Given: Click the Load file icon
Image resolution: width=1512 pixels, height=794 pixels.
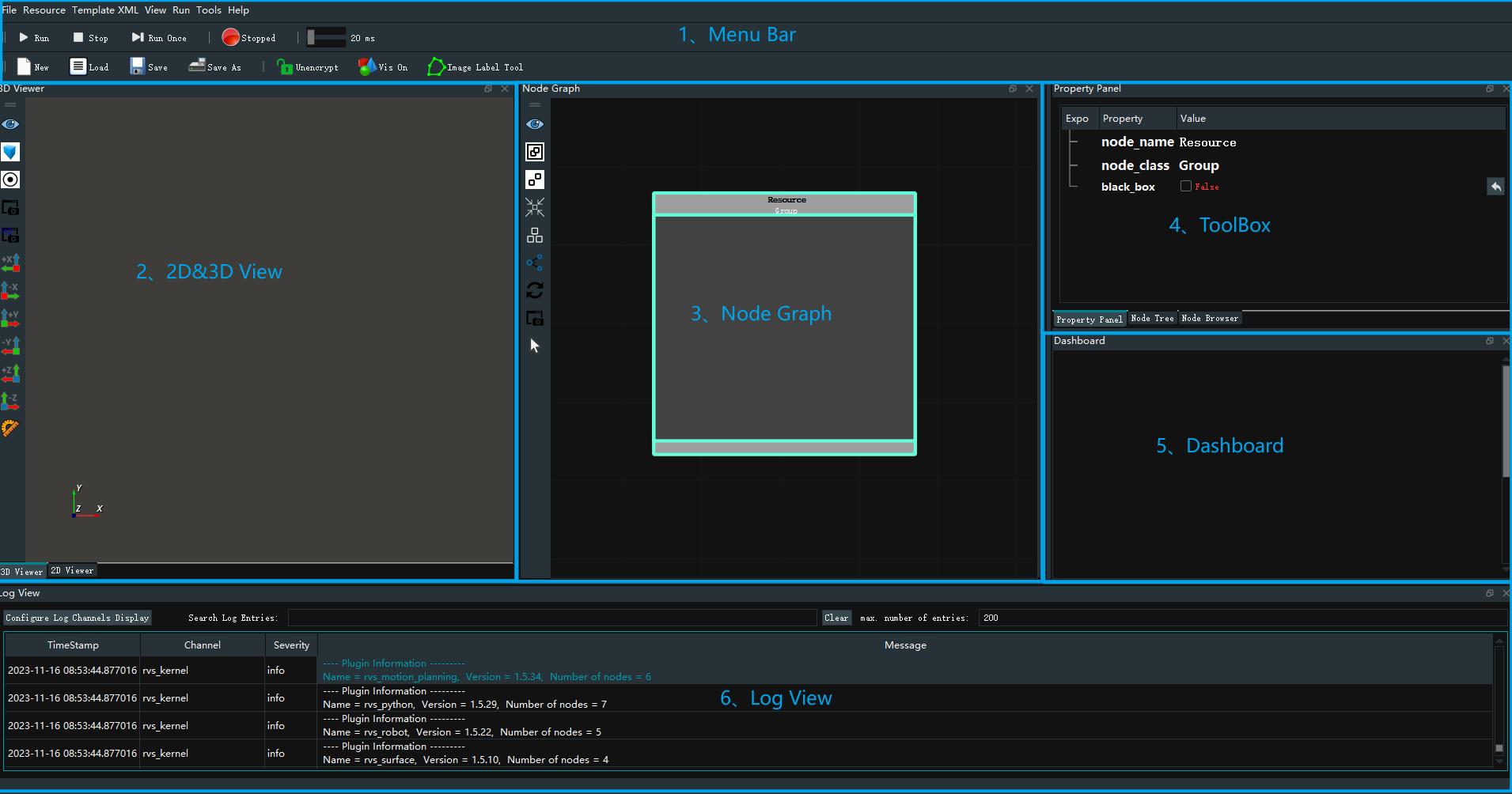Looking at the screenshot, I should click(x=78, y=66).
